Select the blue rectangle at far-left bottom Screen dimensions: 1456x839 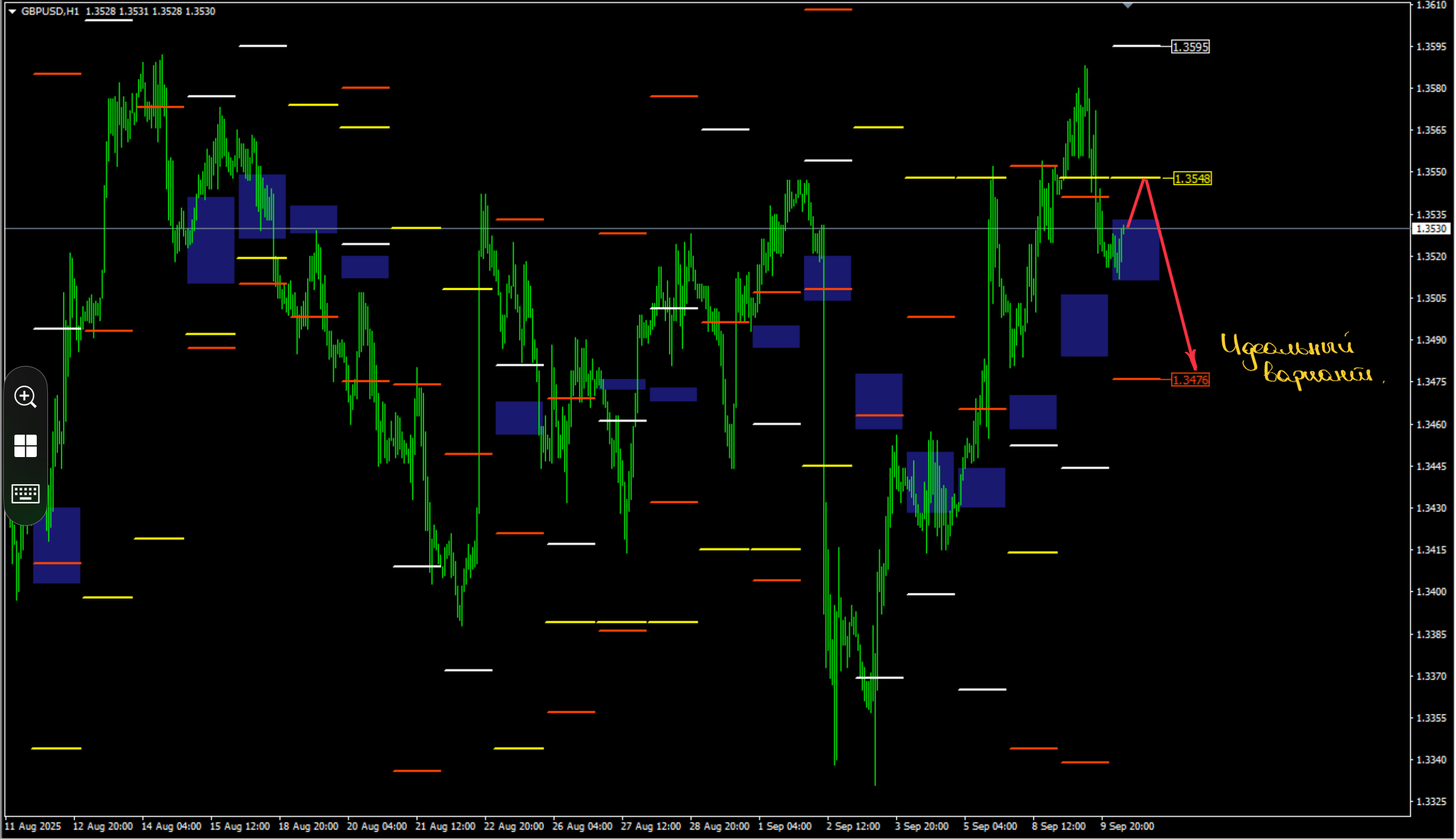[56, 545]
